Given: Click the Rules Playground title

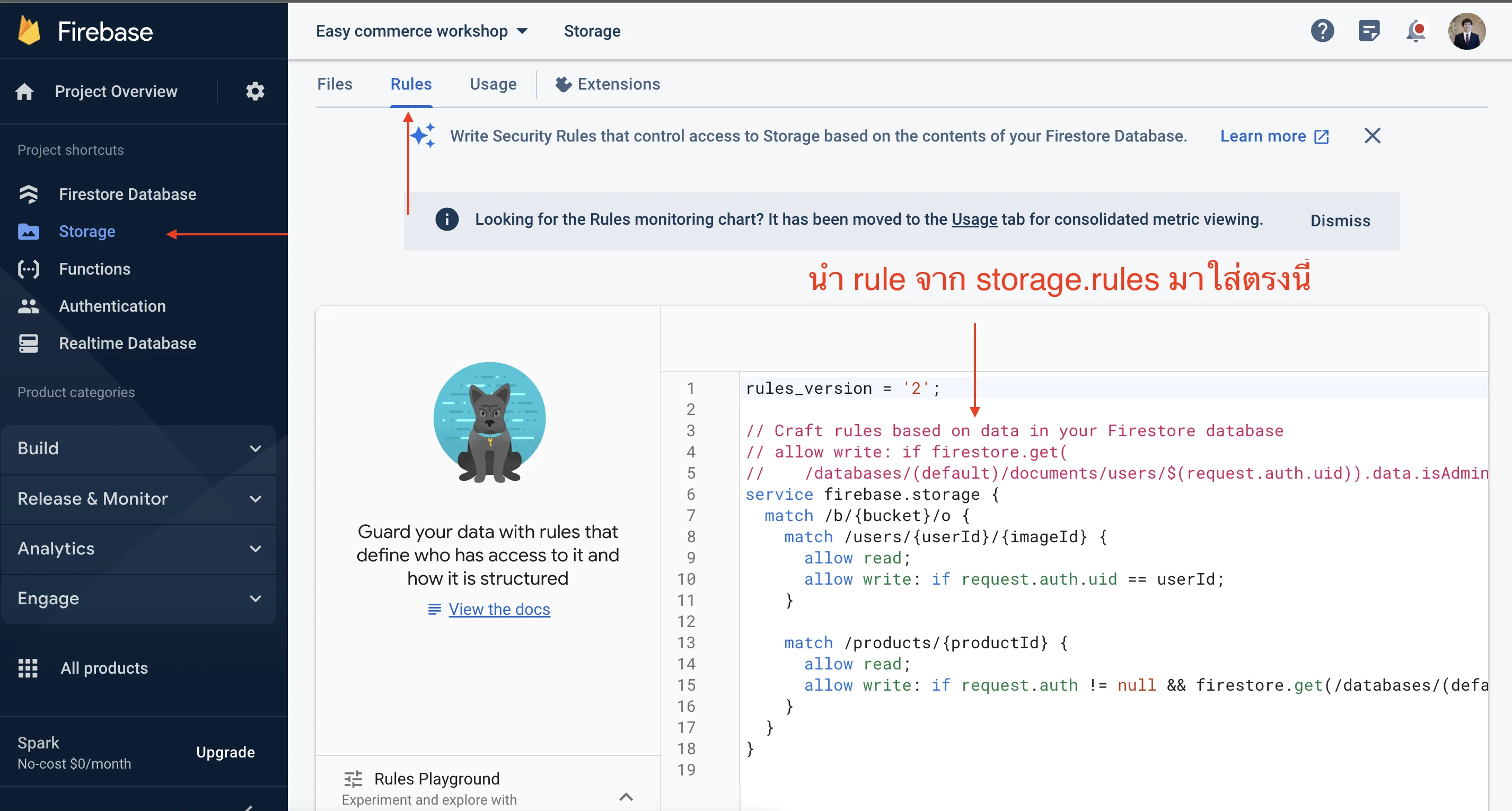Looking at the screenshot, I should click(437, 779).
